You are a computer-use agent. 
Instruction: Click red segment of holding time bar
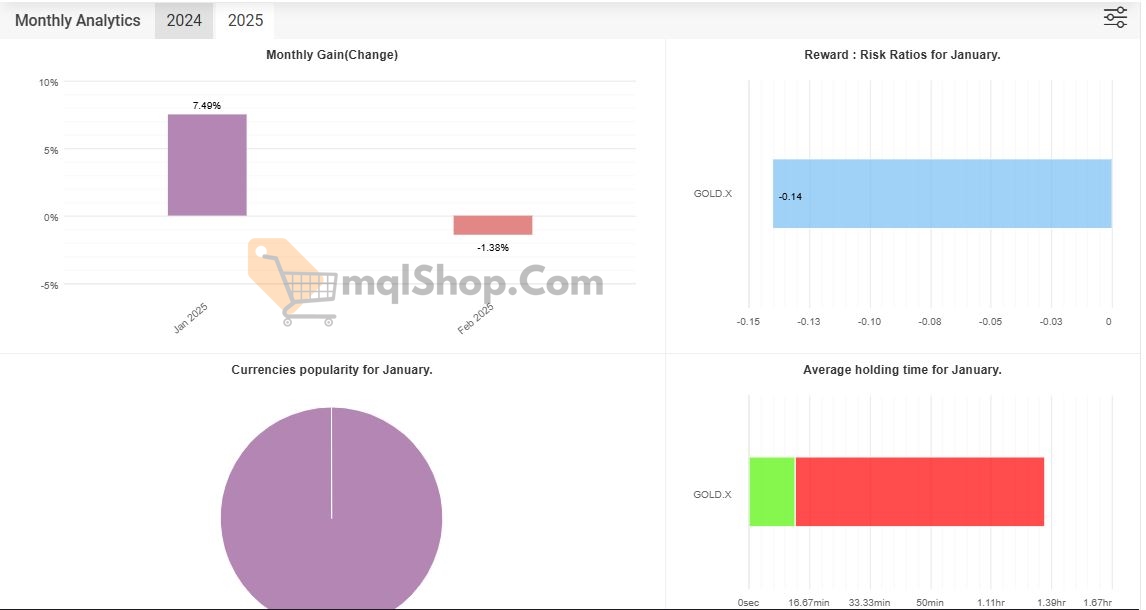919,491
